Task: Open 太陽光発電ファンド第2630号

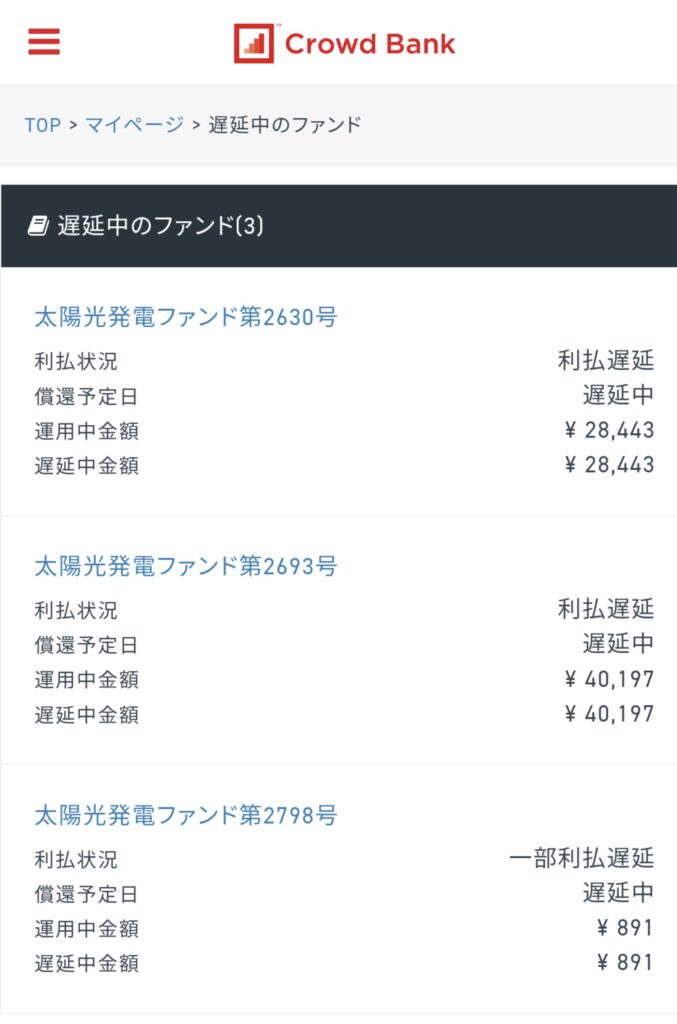Action: click(x=186, y=318)
